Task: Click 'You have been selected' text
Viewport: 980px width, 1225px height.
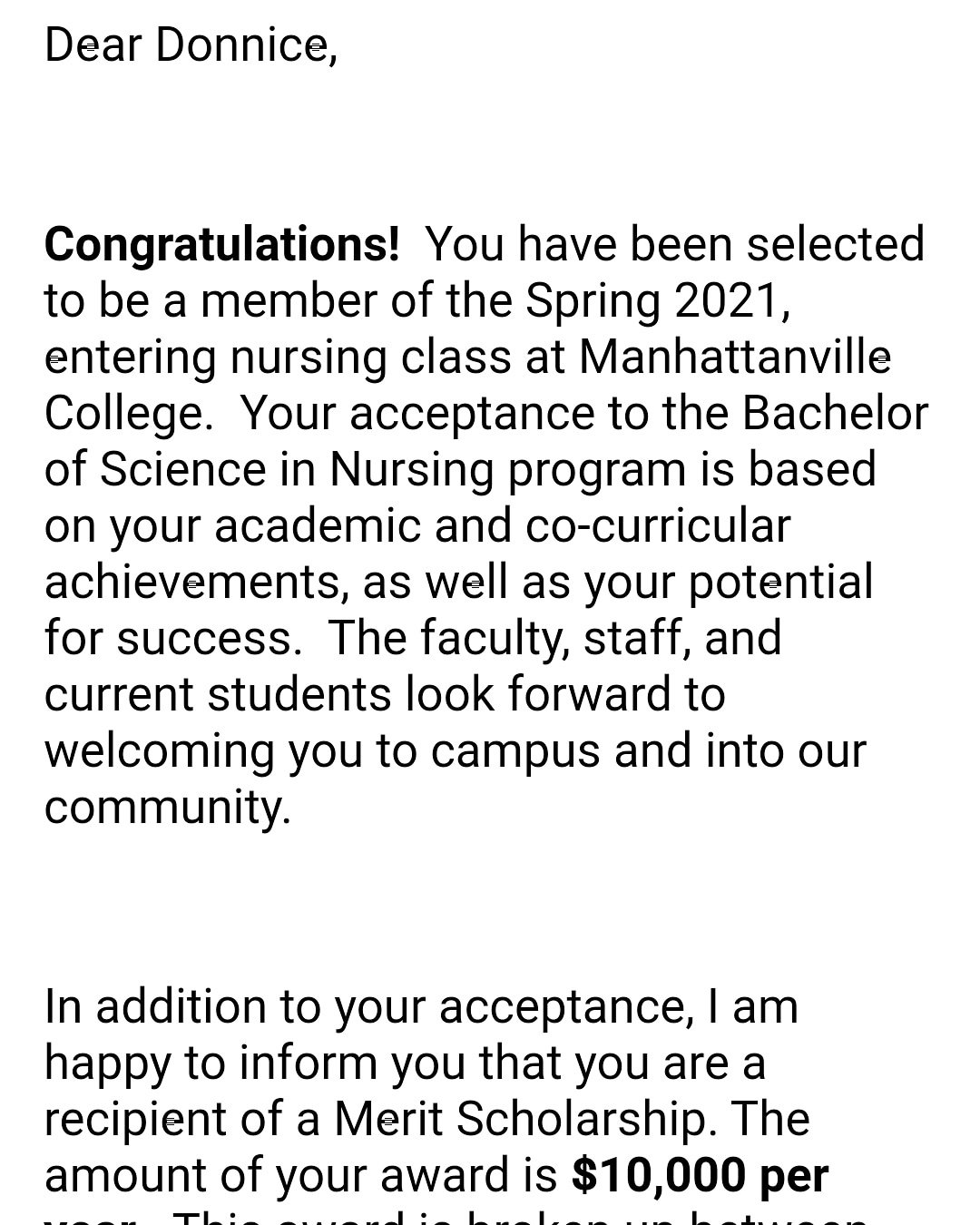Action: coord(675,245)
